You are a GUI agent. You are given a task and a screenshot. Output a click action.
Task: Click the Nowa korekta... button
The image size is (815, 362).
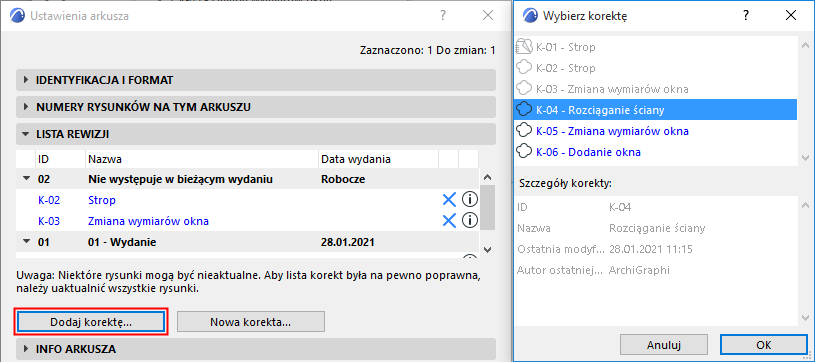coord(251,322)
